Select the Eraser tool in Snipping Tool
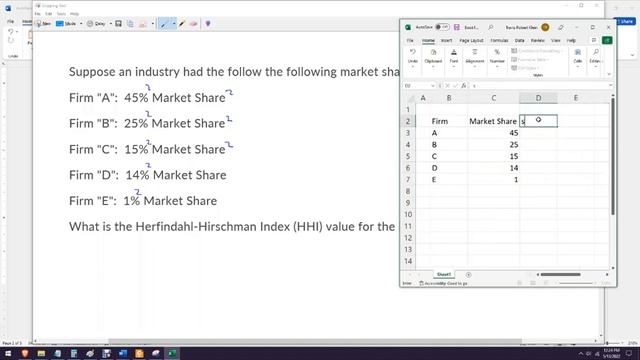 click(193, 24)
